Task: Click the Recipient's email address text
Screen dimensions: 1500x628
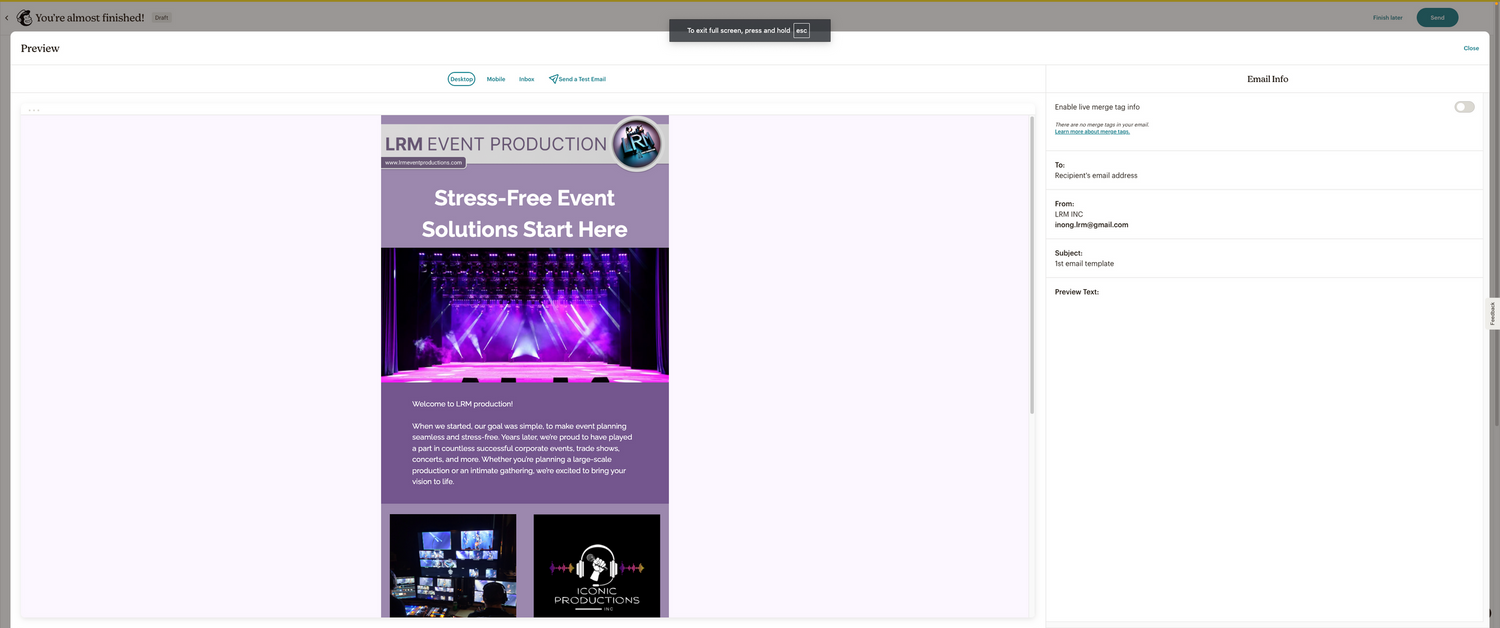Action: [x=1096, y=175]
